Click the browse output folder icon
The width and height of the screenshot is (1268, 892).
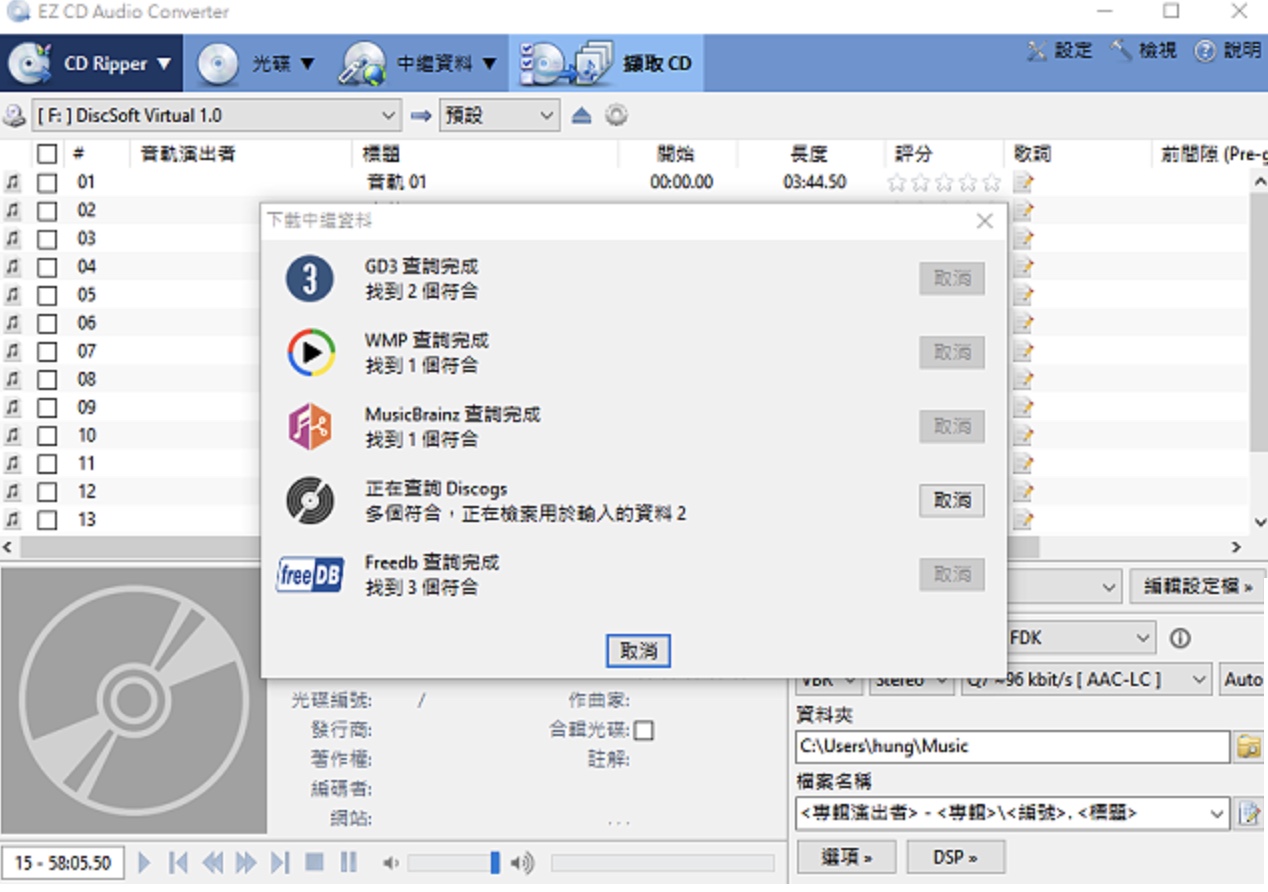click(1248, 747)
